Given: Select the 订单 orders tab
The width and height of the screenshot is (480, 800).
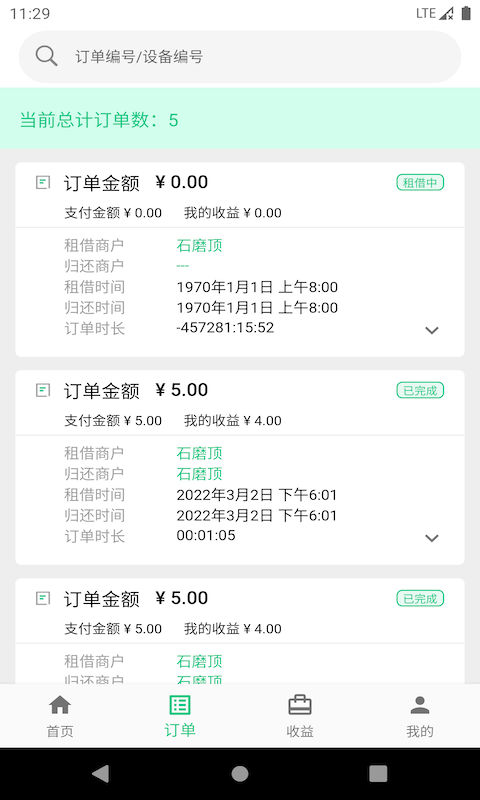Looking at the screenshot, I should pos(180,716).
